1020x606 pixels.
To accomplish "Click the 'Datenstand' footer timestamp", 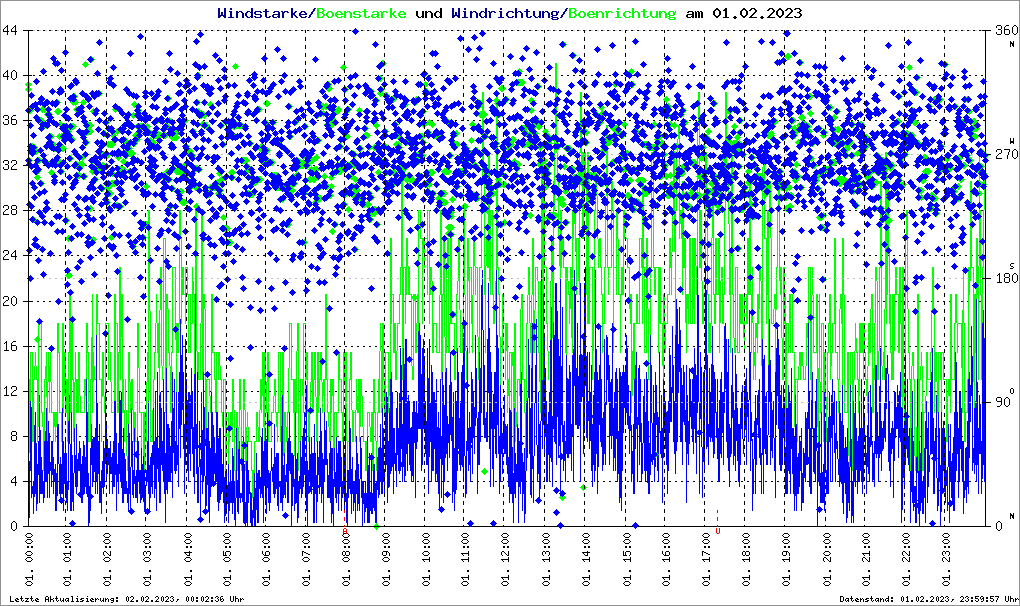I will click(928, 599).
